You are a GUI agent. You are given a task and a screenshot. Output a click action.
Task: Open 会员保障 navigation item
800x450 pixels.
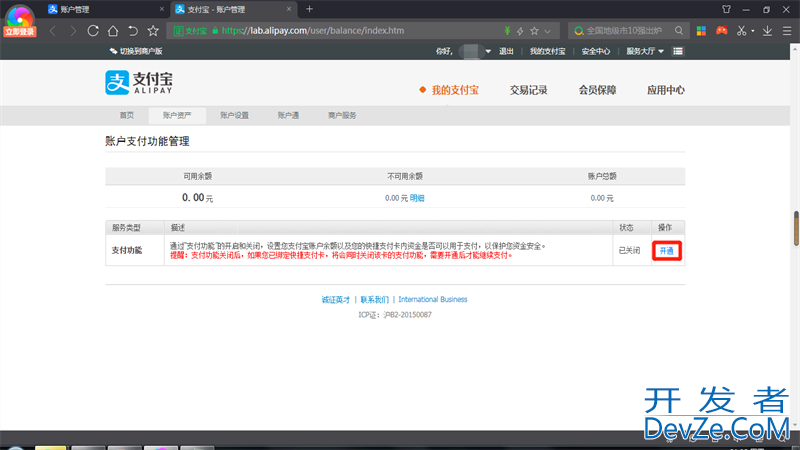point(597,90)
